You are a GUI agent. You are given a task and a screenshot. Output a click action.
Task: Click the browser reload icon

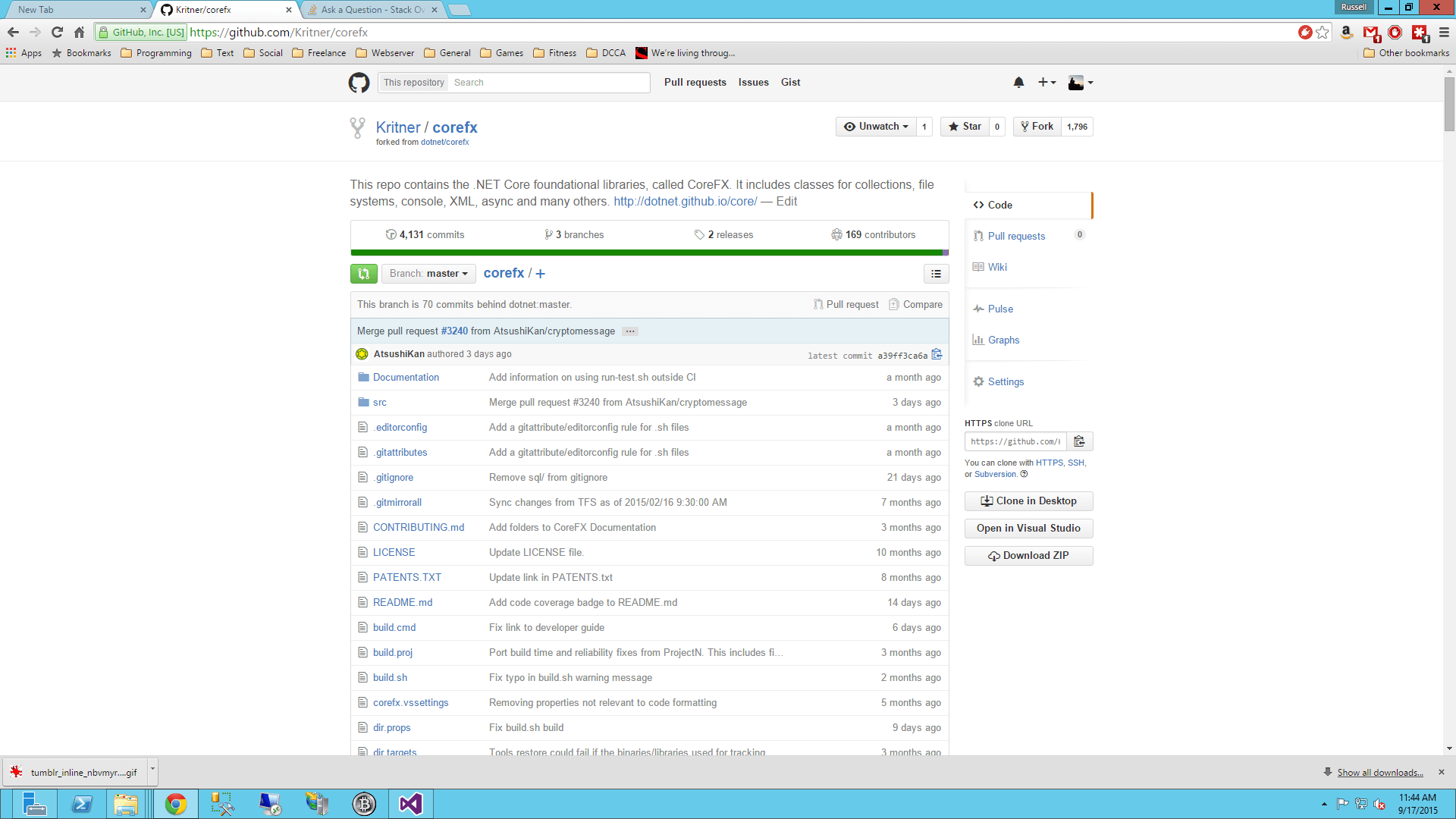click(57, 32)
